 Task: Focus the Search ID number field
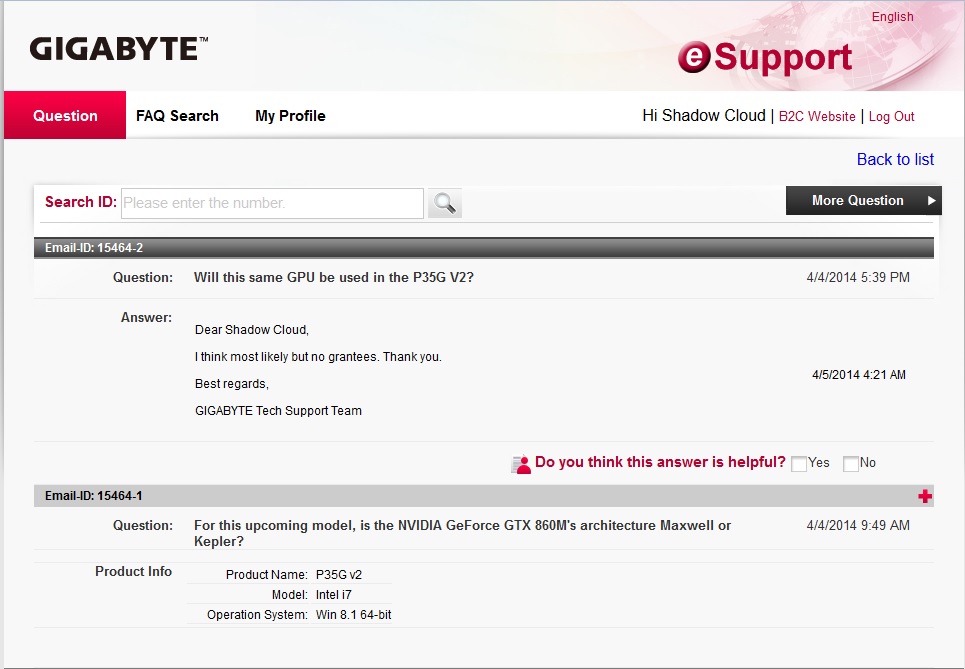[x=272, y=203]
